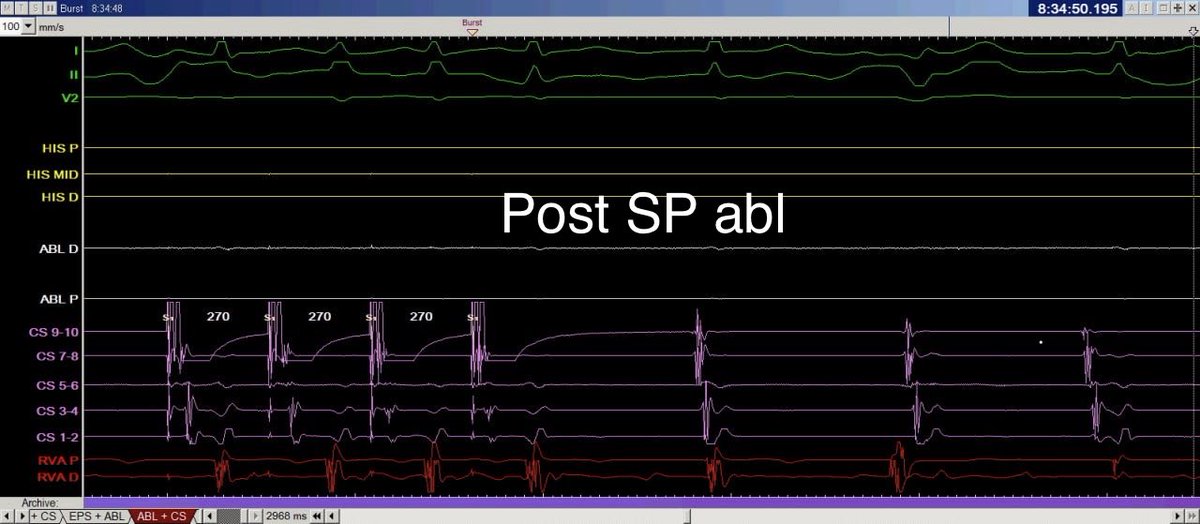Click the first 270 interval label
The image size is (1200, 524).
[218, 316]
